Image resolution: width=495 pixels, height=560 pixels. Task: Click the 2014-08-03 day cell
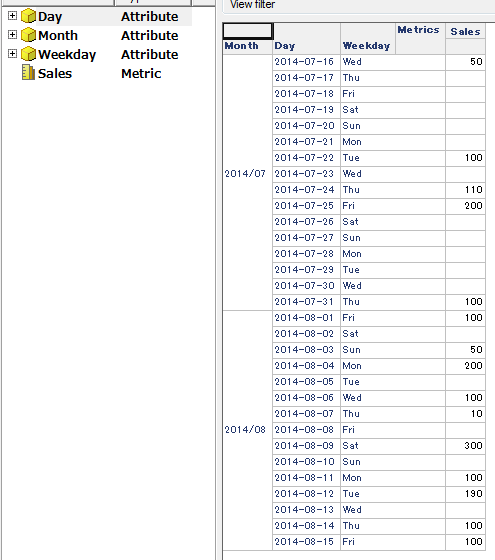point(306,350)
